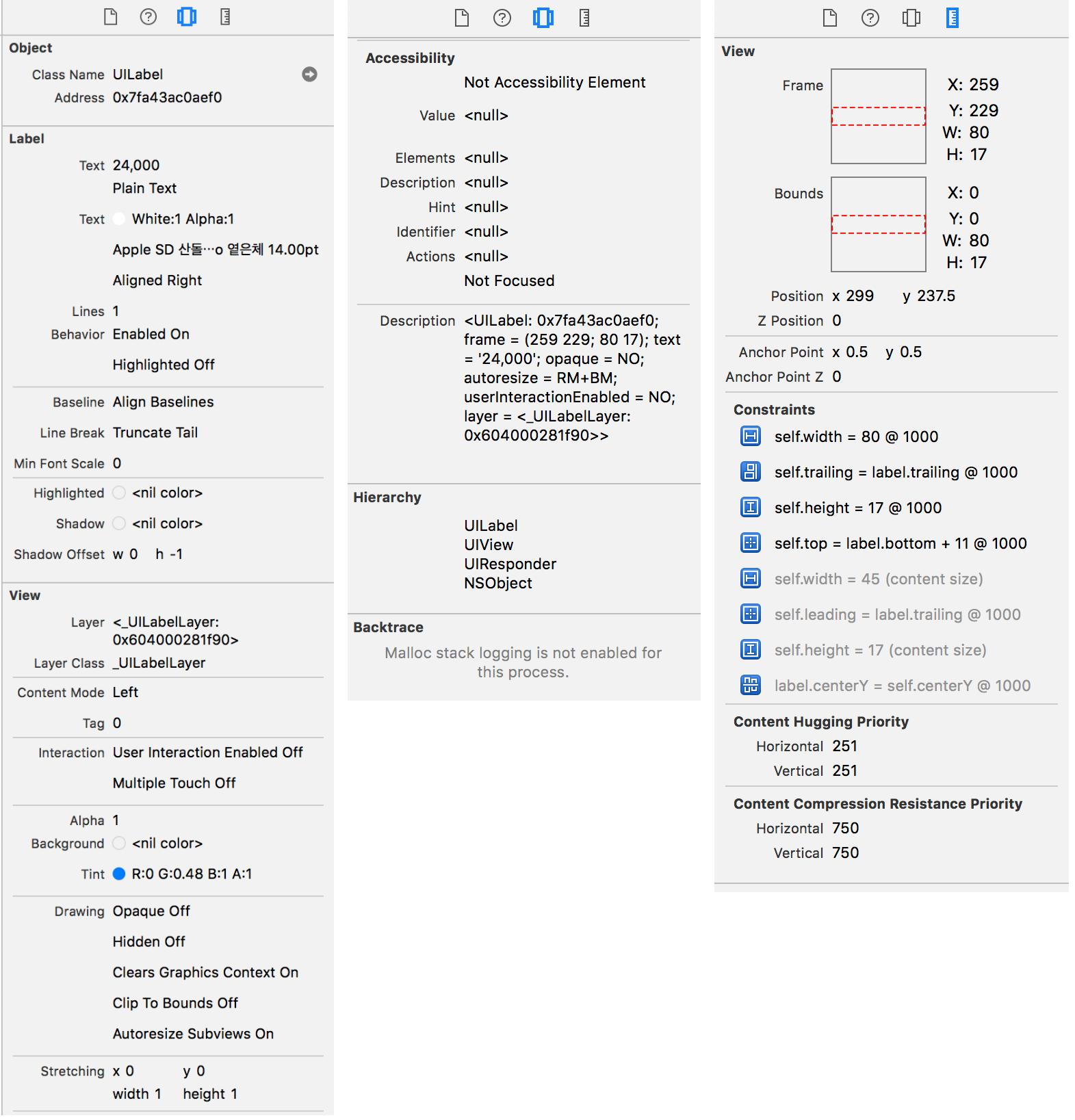
Task: Click the self.width = 45 content size icon
Action: 751,579
